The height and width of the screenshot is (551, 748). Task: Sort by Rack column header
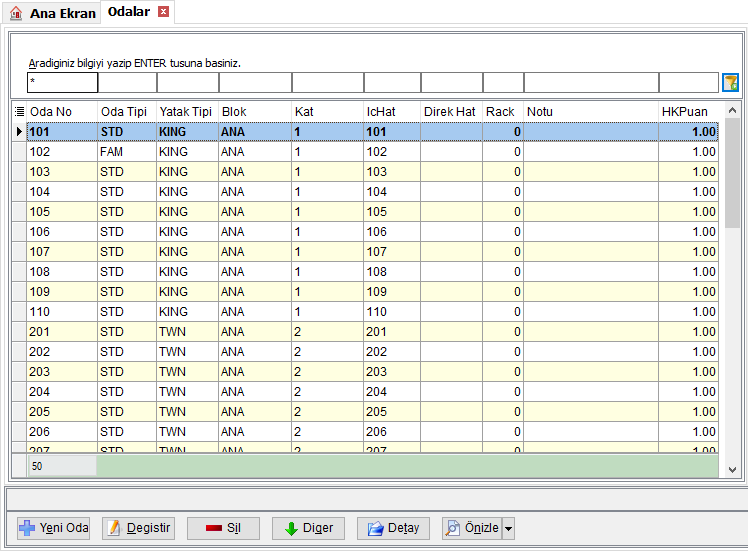503,112
